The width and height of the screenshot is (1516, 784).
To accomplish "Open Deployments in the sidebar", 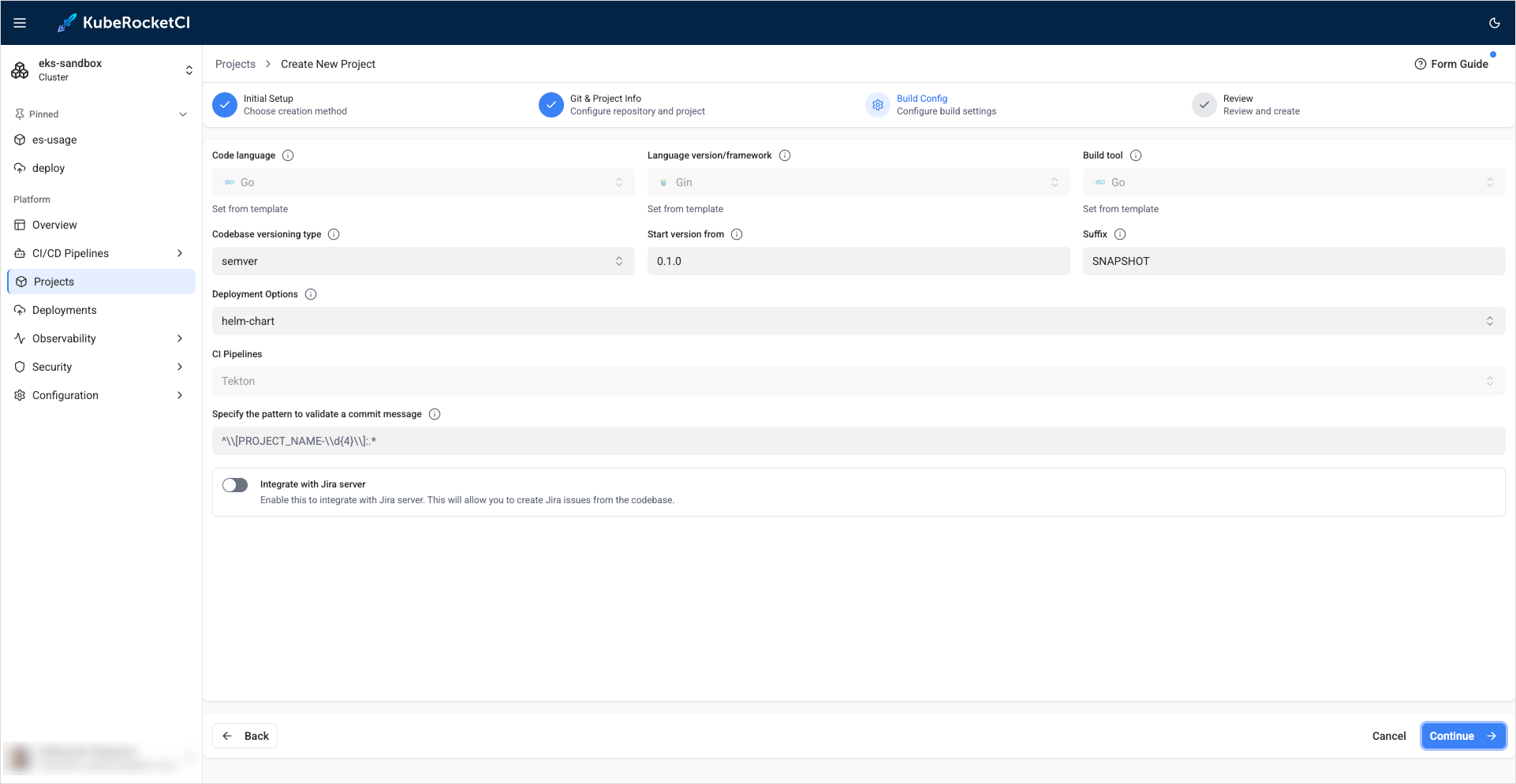I will [x=65, y=310].
